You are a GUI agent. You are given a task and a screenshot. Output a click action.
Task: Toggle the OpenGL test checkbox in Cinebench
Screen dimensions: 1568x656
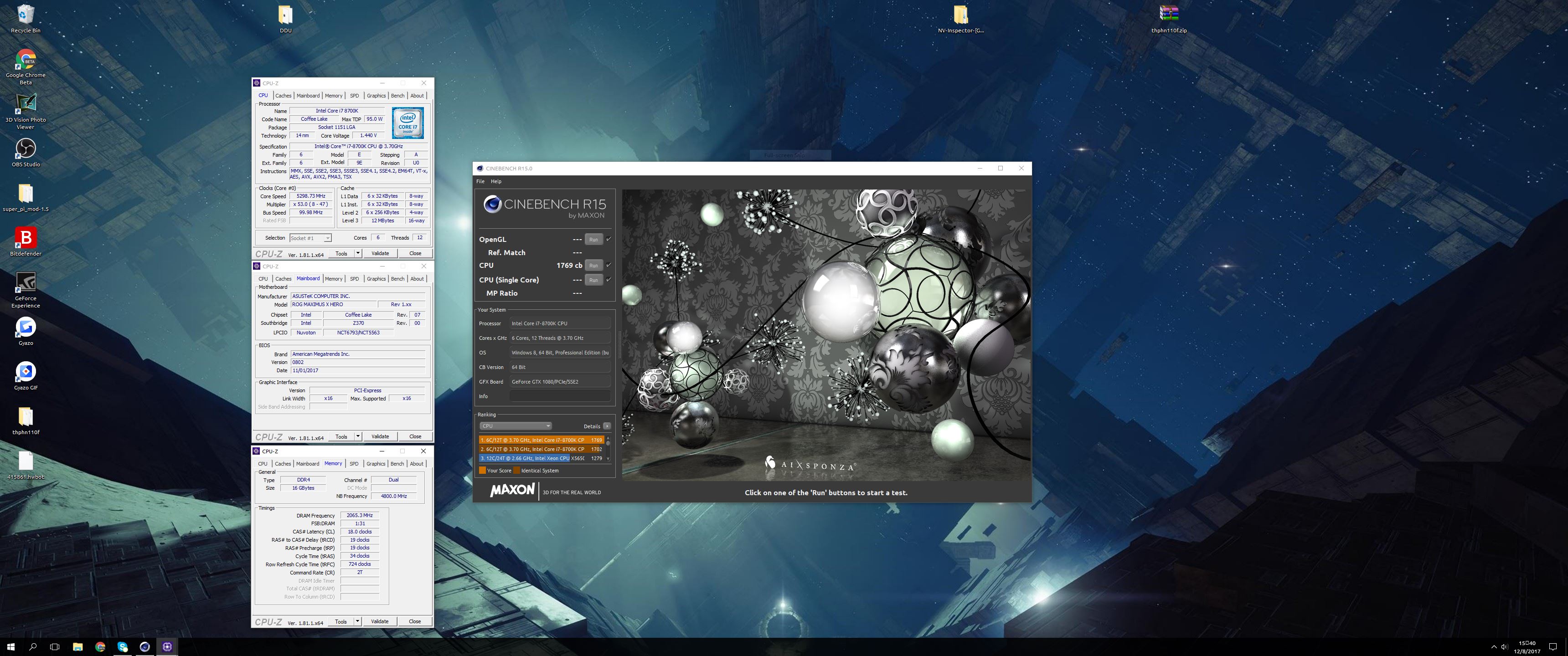pos(608,239)
